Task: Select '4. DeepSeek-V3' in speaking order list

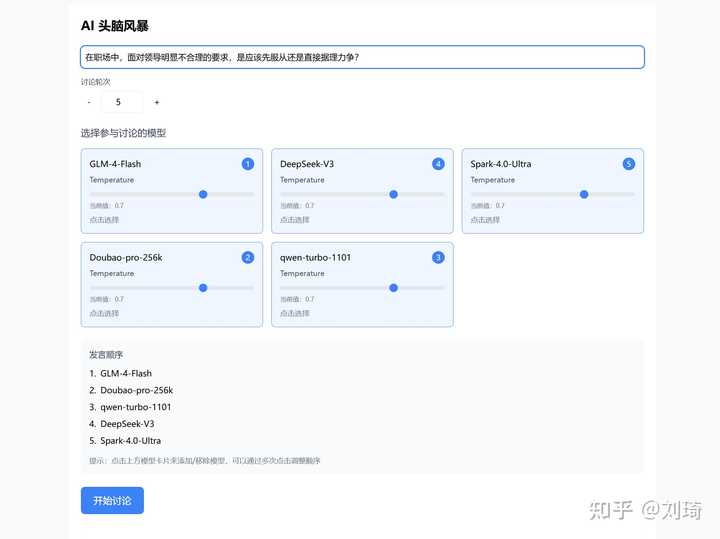Action: 122,424
